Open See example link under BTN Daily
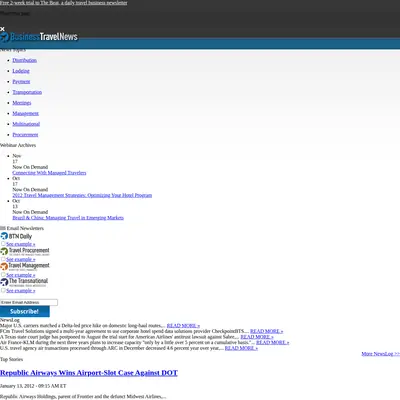The image size is (400, 400). click(x=21, y=244)
